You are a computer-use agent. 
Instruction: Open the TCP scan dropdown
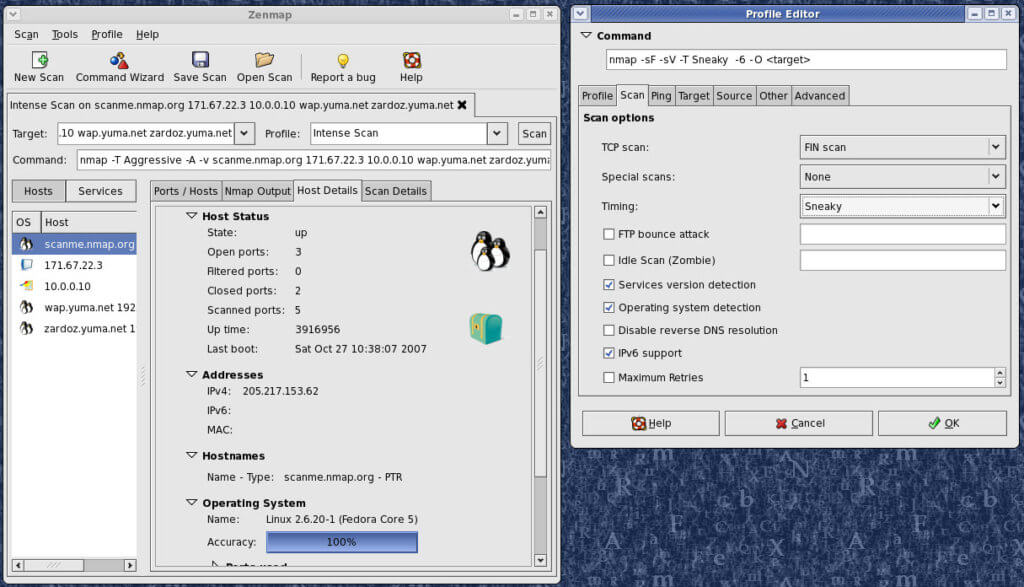click(x=903, y=148)
